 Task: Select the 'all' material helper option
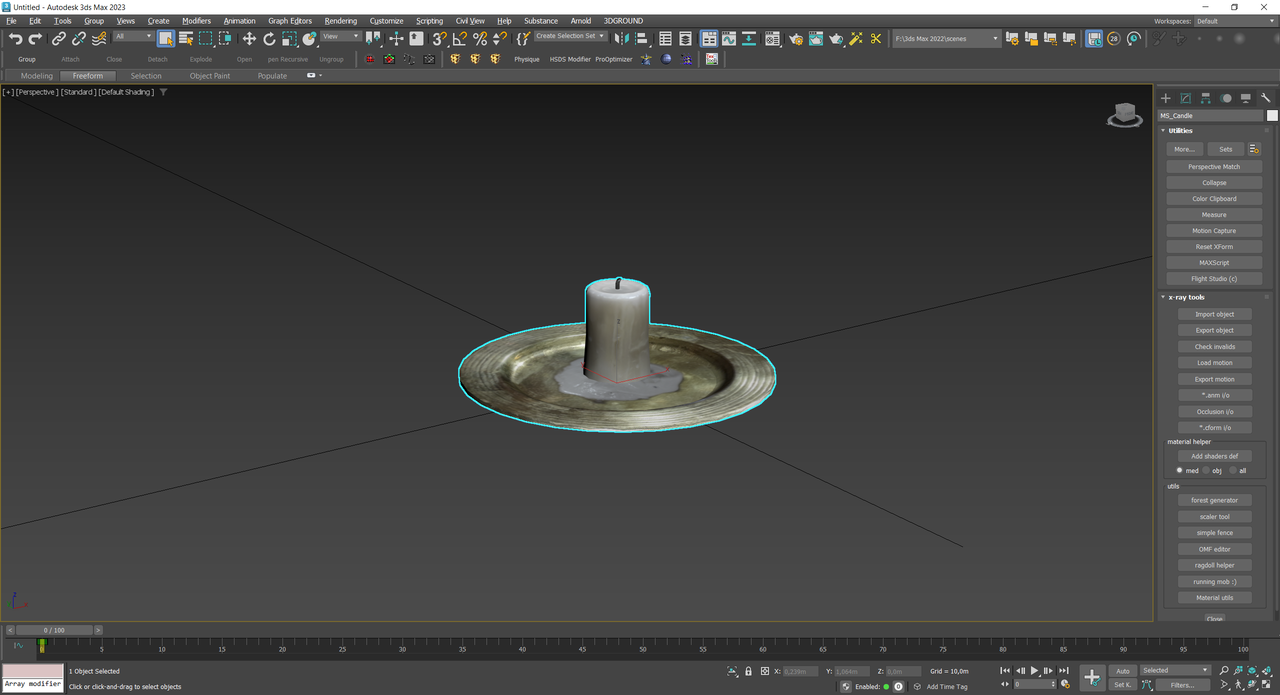pyautogui.click(x=1233, y=470)
